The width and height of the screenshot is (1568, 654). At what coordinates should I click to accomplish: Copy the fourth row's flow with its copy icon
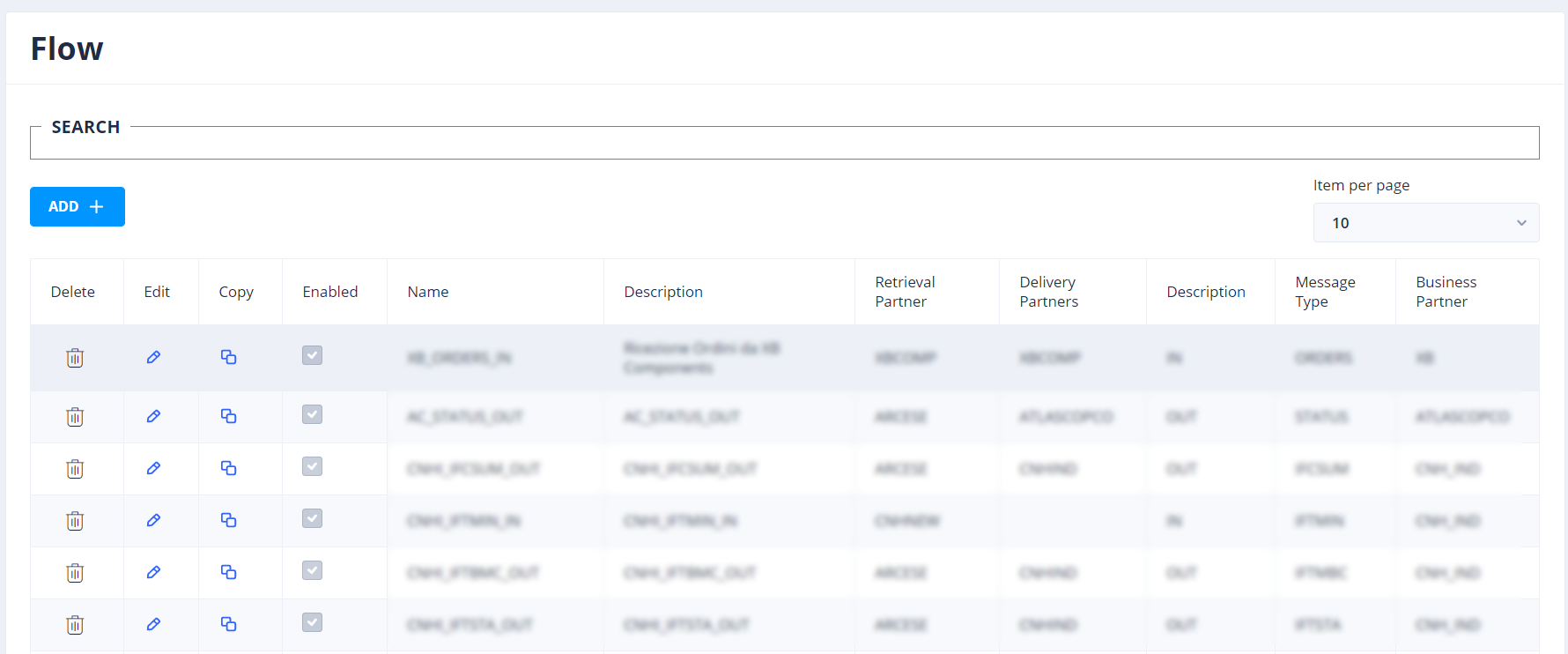(228, 520)
